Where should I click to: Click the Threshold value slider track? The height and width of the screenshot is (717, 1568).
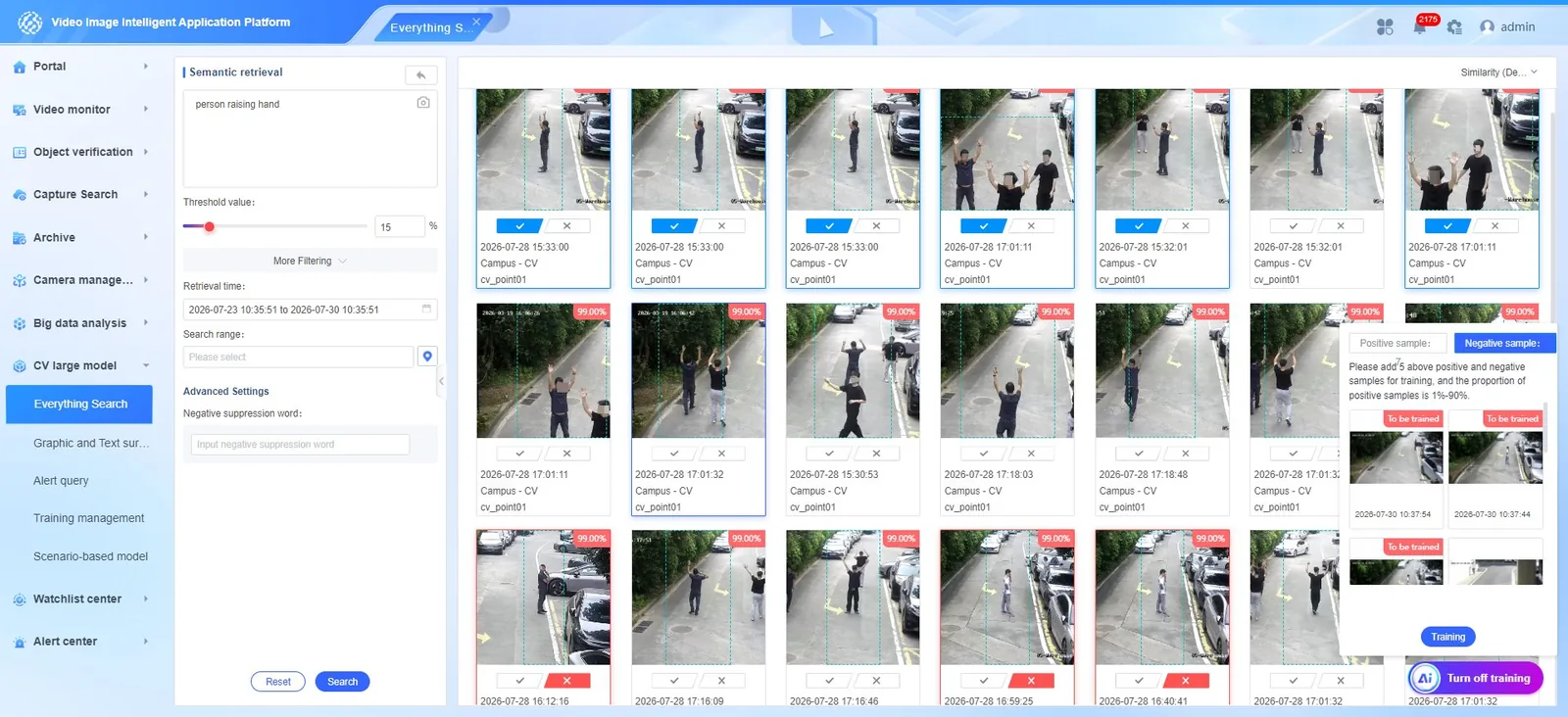click(x=275, y=226)
